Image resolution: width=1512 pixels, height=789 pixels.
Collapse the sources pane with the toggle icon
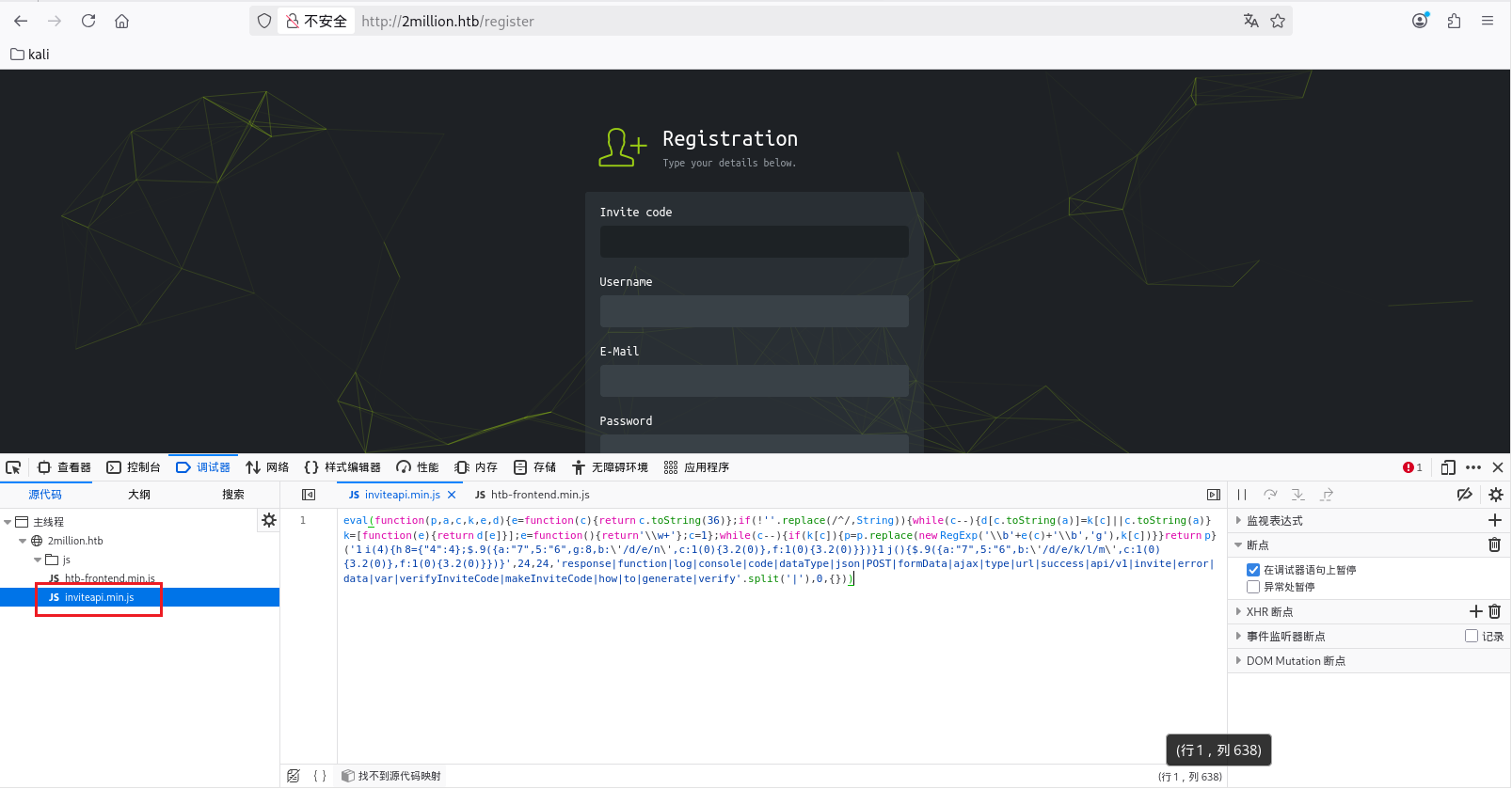pos(309,495)
